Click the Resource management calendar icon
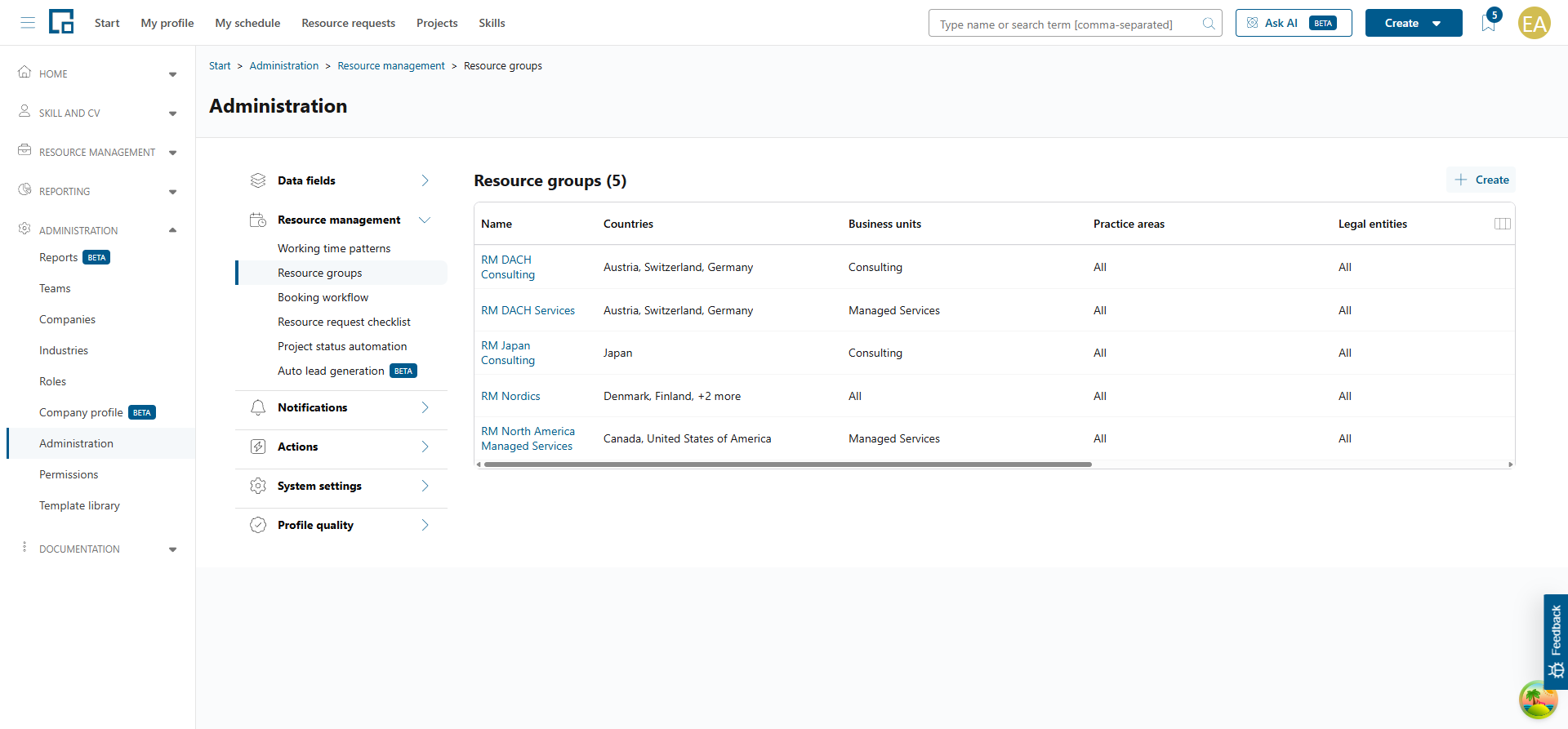 click(x=258, y=220)
